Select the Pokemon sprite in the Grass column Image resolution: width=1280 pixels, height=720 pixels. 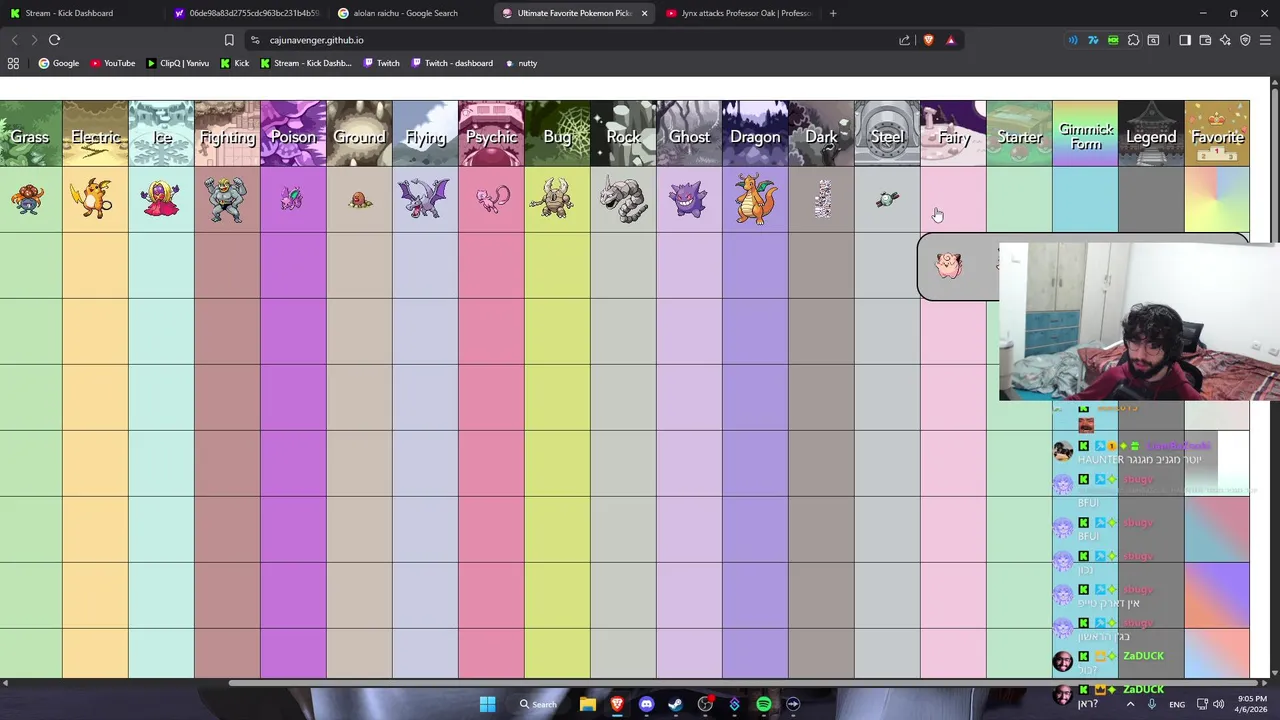tap(28, 199)
